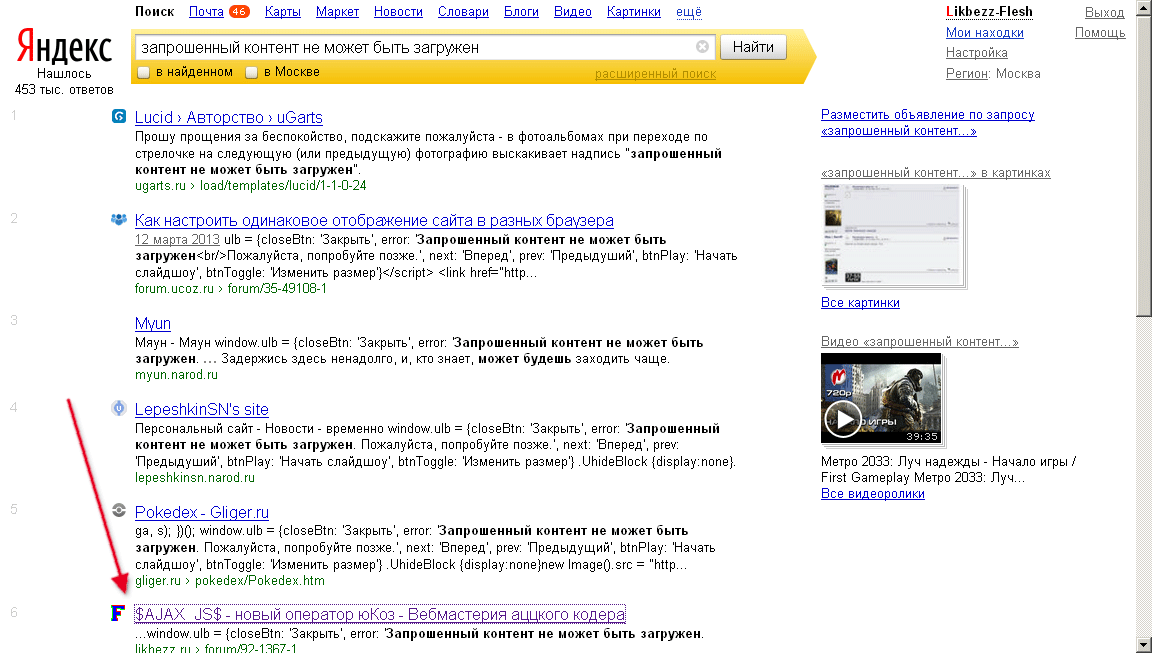Image resolution: width=1152 pixels, height=653 pixels.
Task: Switch to Картинки search
Action: (x=634, y=12)
